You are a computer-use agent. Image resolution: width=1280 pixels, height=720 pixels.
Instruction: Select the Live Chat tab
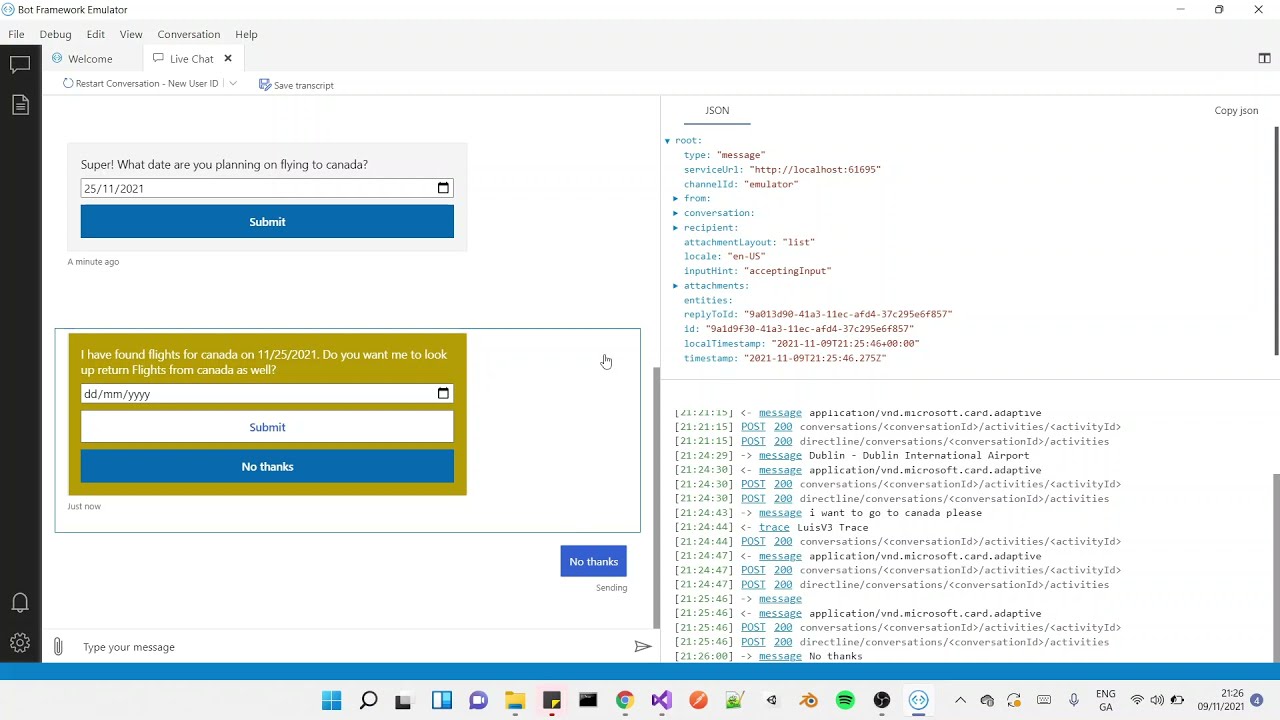click(x=191, y=59)
